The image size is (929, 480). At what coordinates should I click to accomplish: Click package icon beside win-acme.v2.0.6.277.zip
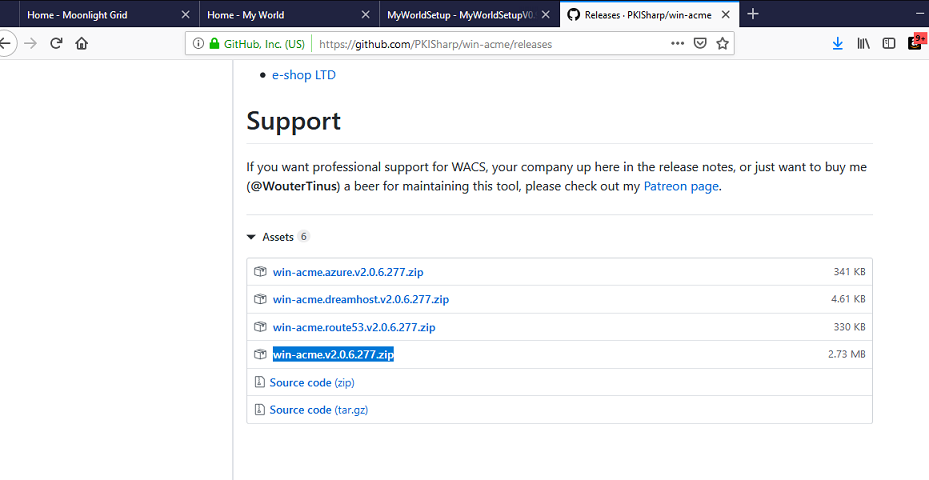pyautogui.click(x=260, y=354)
